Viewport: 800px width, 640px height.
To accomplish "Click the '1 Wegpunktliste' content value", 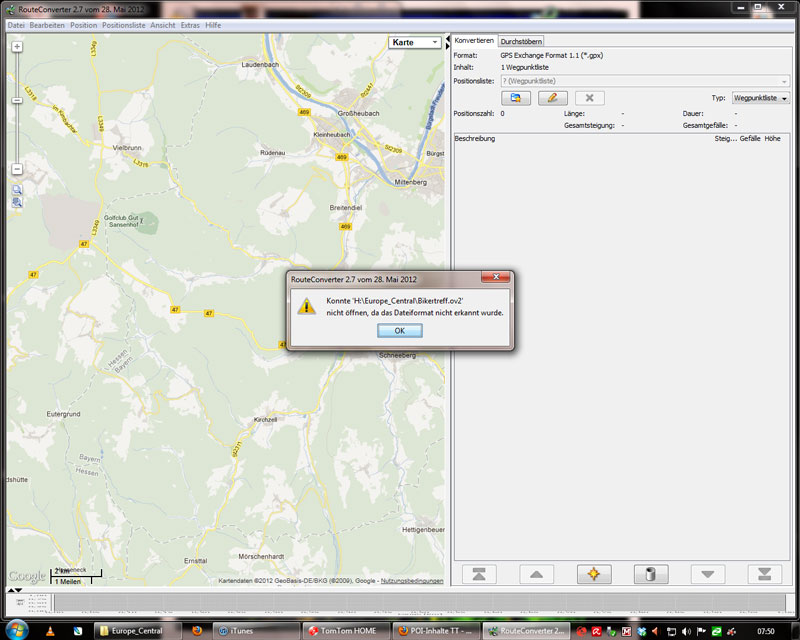I will [x=524, y=67].
